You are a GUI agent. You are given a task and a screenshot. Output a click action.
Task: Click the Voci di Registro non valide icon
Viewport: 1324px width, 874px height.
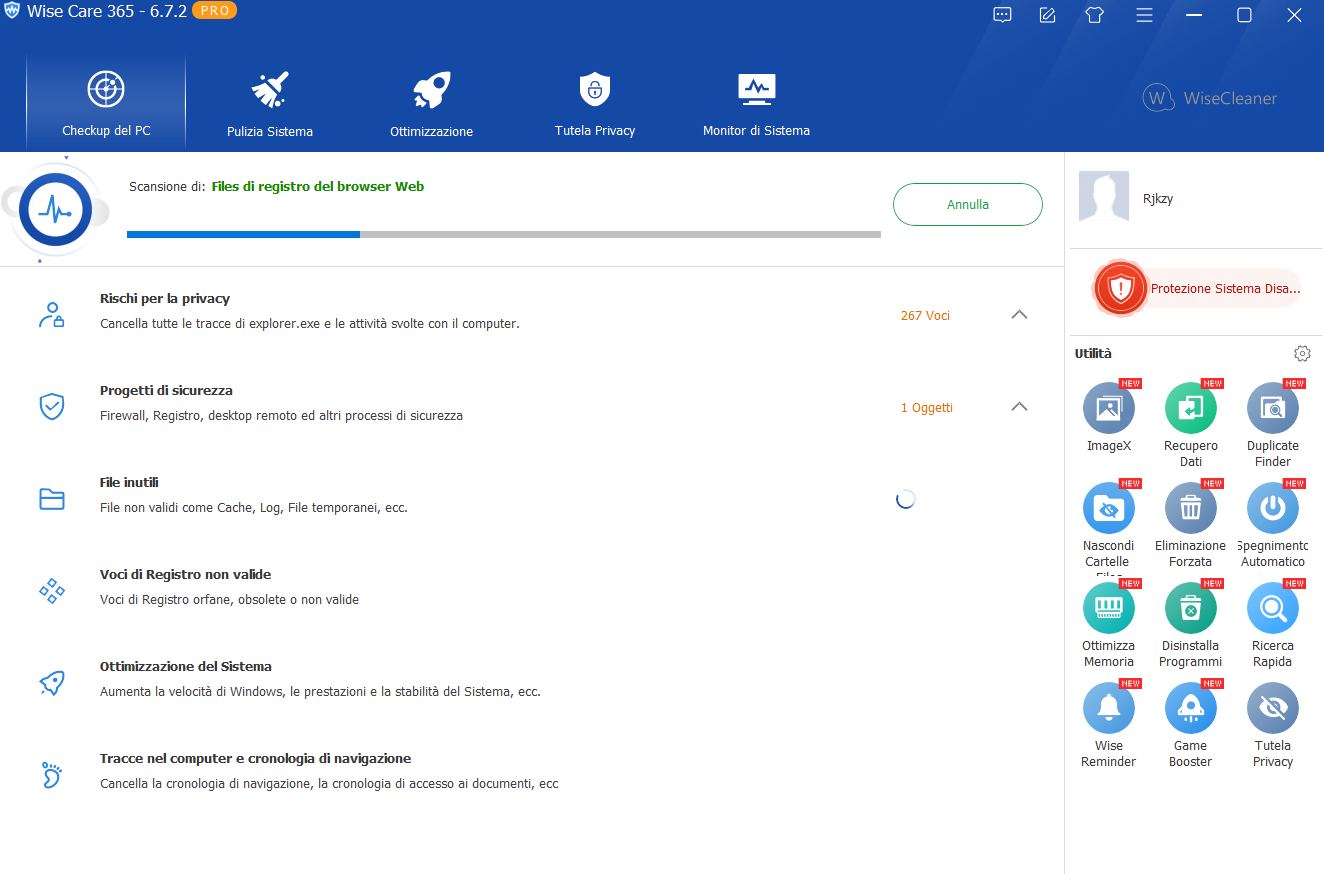52,591
